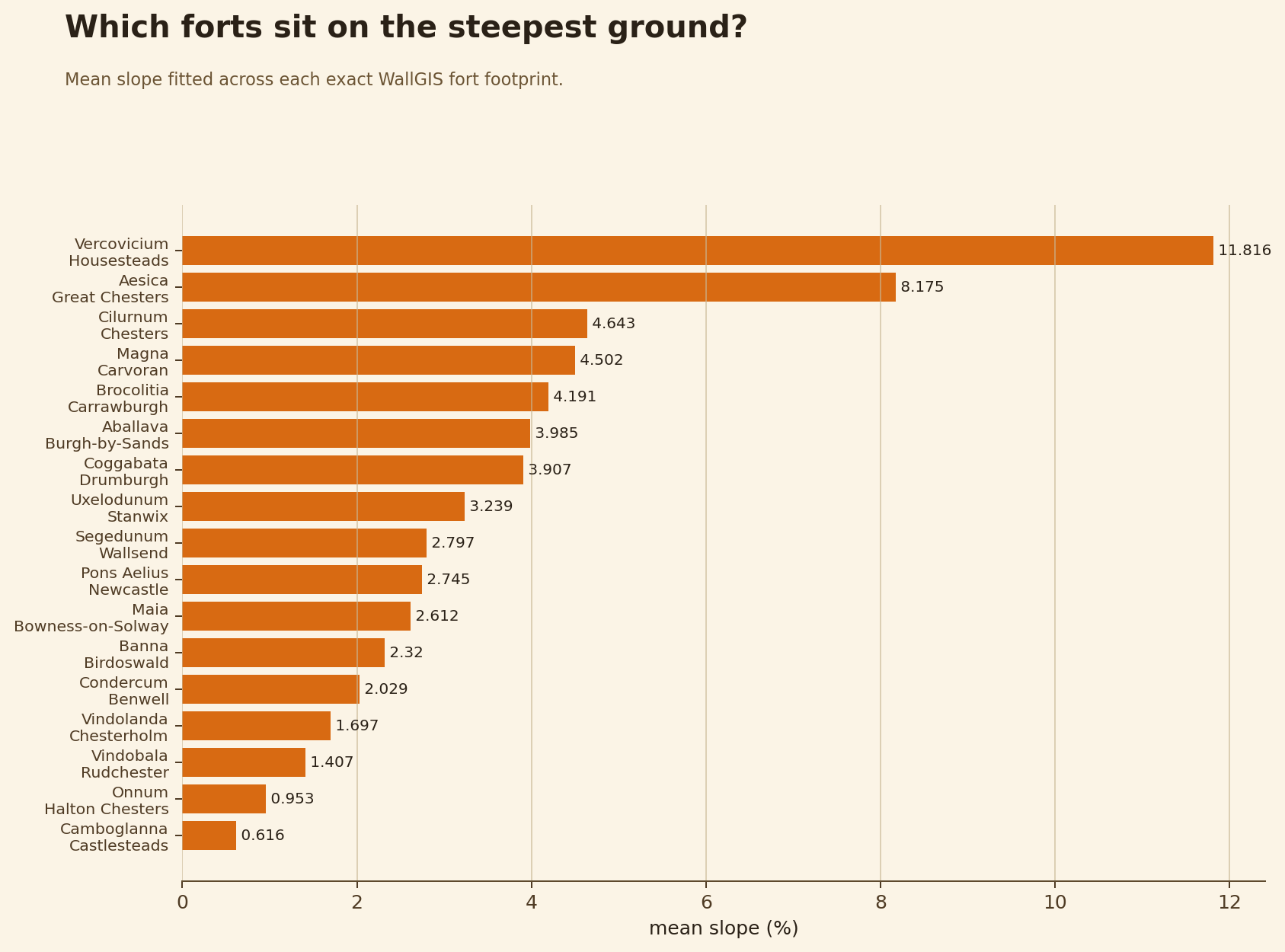Click the value label 1.407

pyautogui.click(x=332, y=762)
